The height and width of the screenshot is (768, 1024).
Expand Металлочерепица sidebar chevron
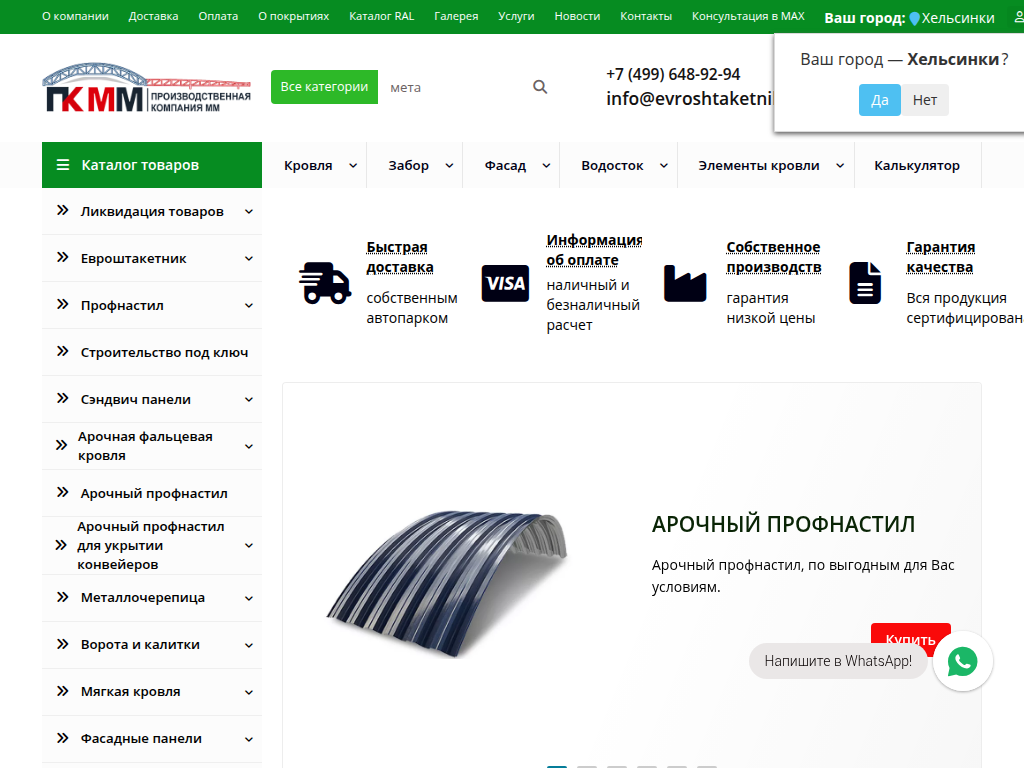(249, 598)
